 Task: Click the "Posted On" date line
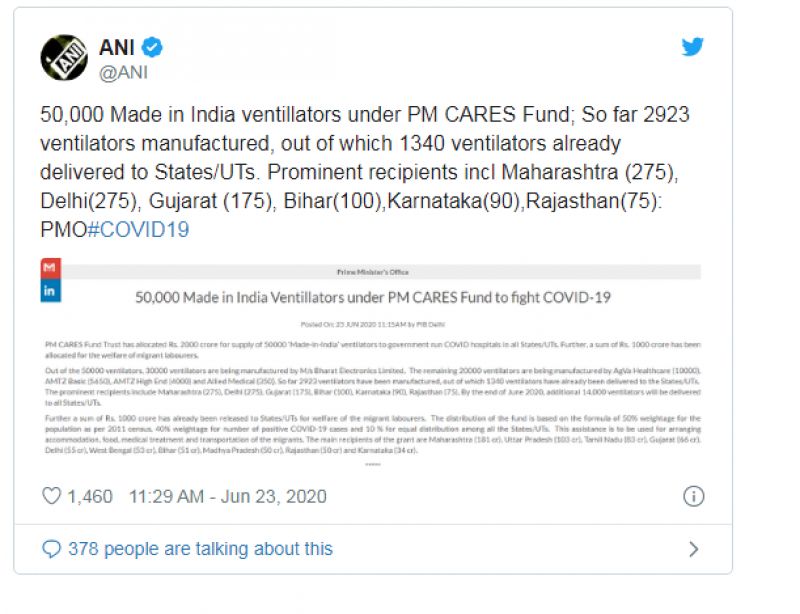click(372, 325)
